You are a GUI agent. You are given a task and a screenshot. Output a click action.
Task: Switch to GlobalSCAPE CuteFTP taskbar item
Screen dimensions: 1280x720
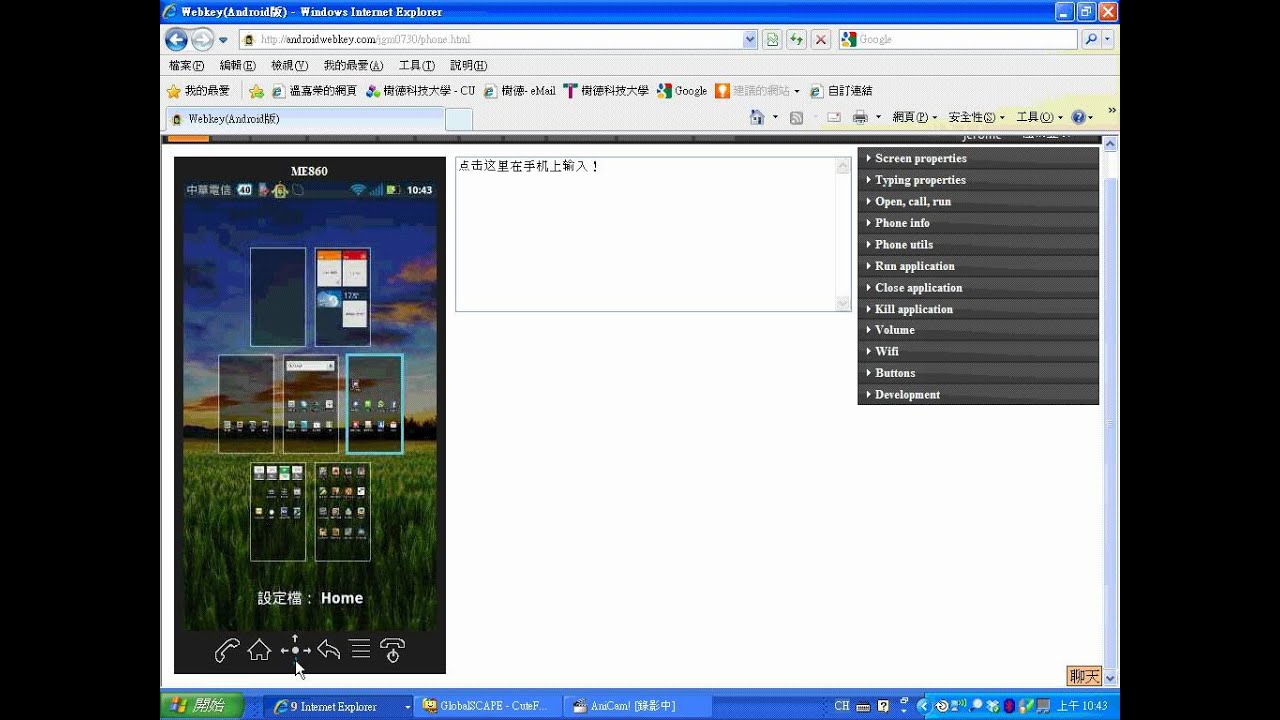(487, 706)
